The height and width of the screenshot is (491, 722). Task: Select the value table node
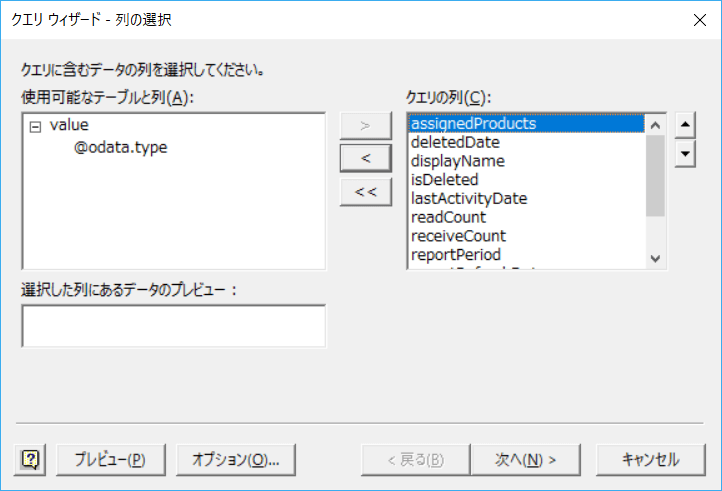(x=69, y=126)
